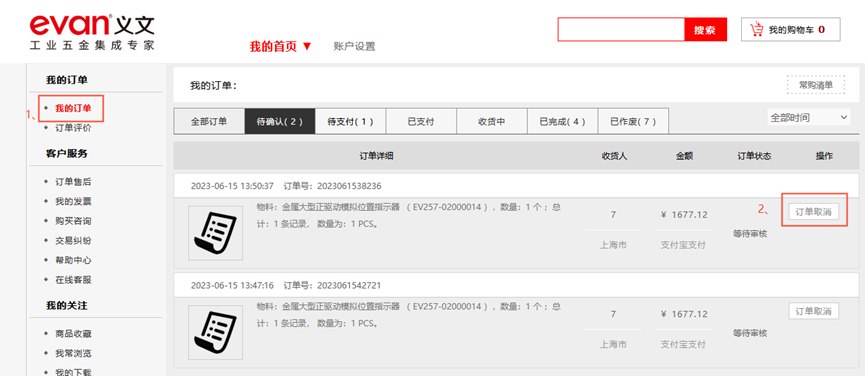Open 商品收藏 sidebar link
This screenshot has height=376, width=865.
[73, 334]
